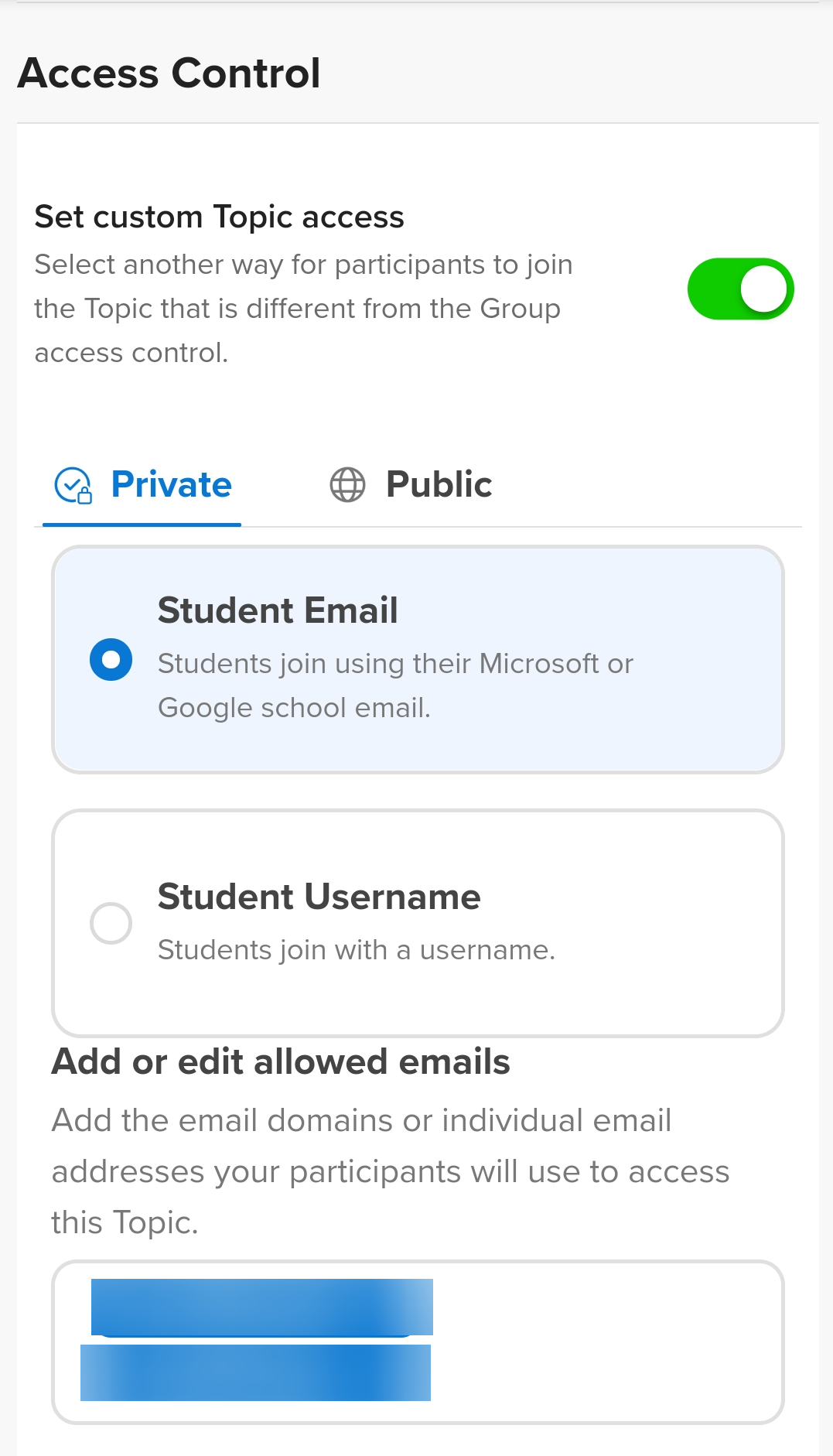Click the email domains instruction text

[390, 1171]
